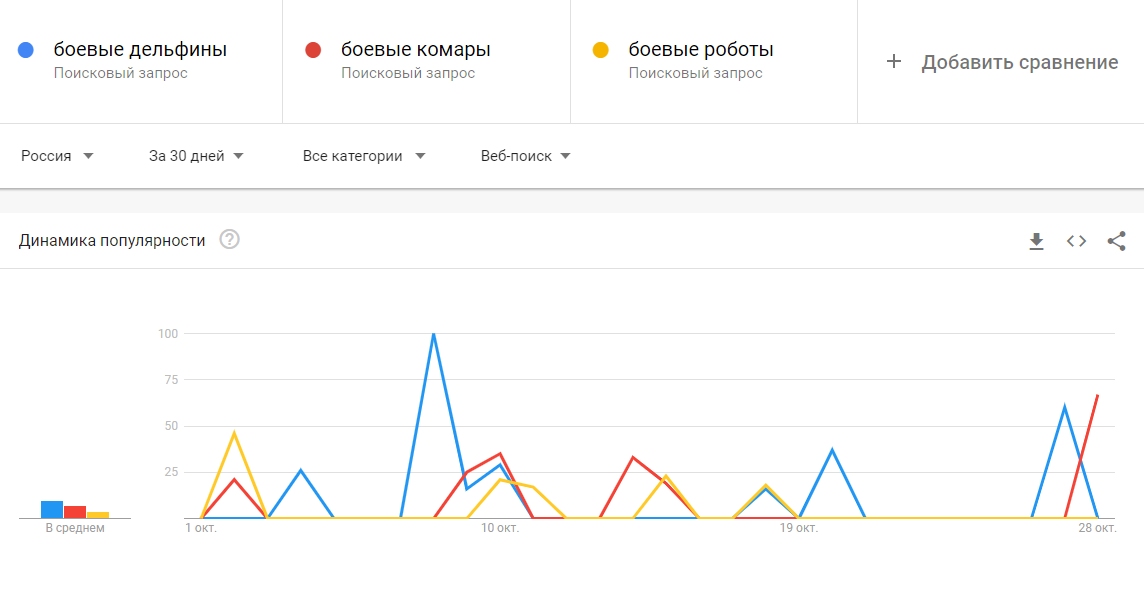Expand the За 30 дней period dropdown
This screenshot has width=1144, height=604.
(x=196, y=156)
